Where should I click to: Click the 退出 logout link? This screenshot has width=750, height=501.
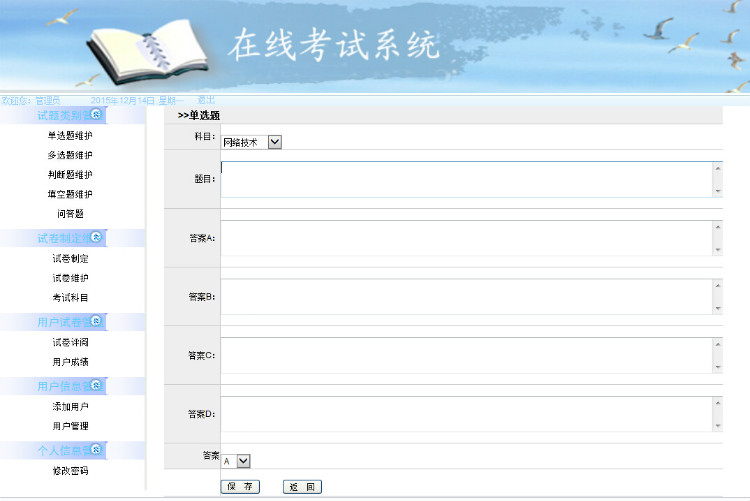point(206,100)
